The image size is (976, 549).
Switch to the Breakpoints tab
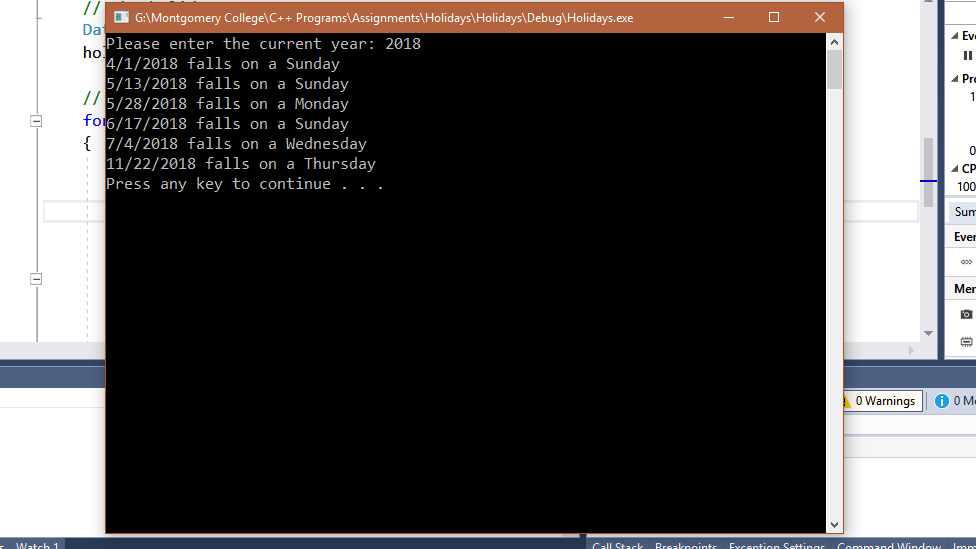click(686, 545)
